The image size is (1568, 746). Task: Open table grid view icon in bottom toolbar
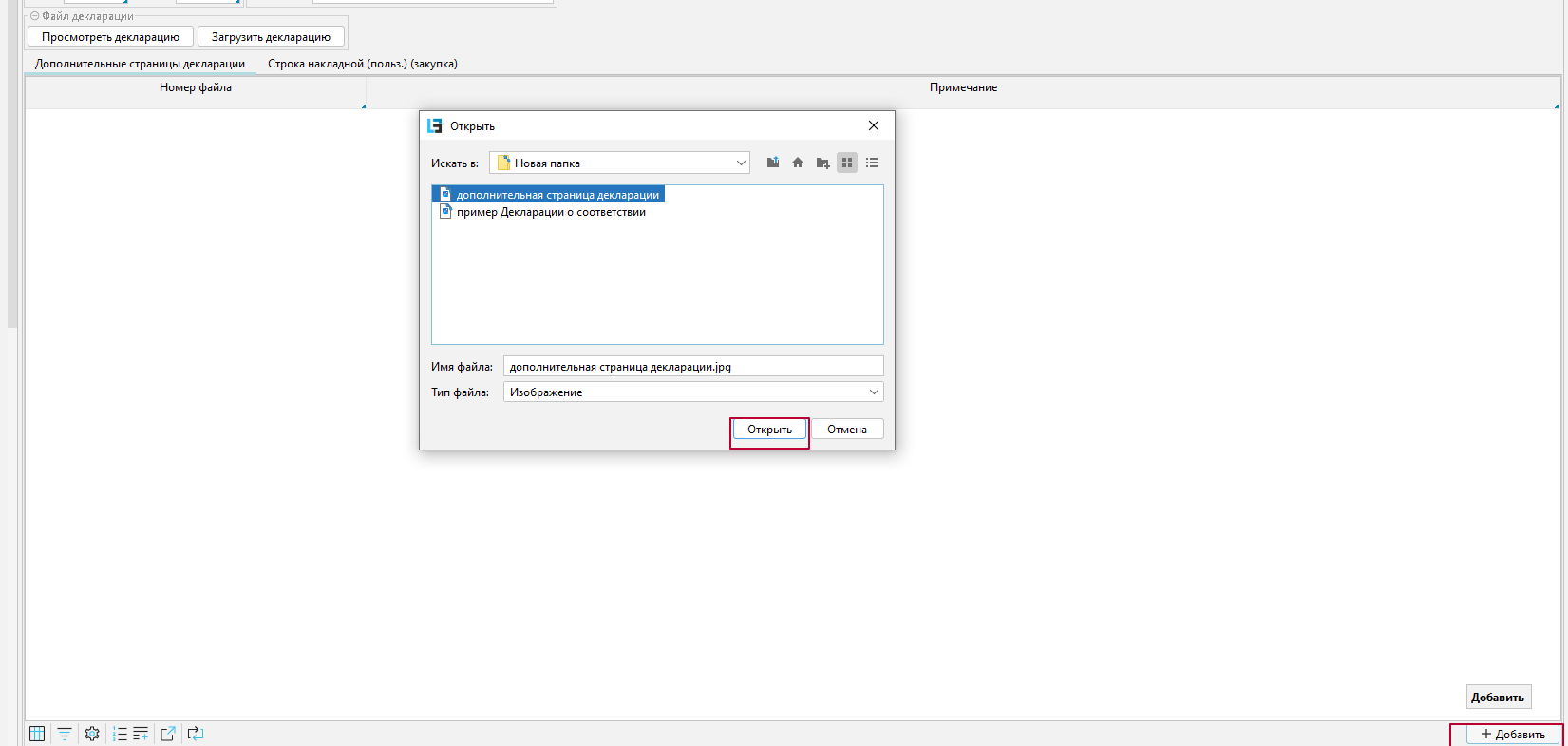tap(37, 734)
